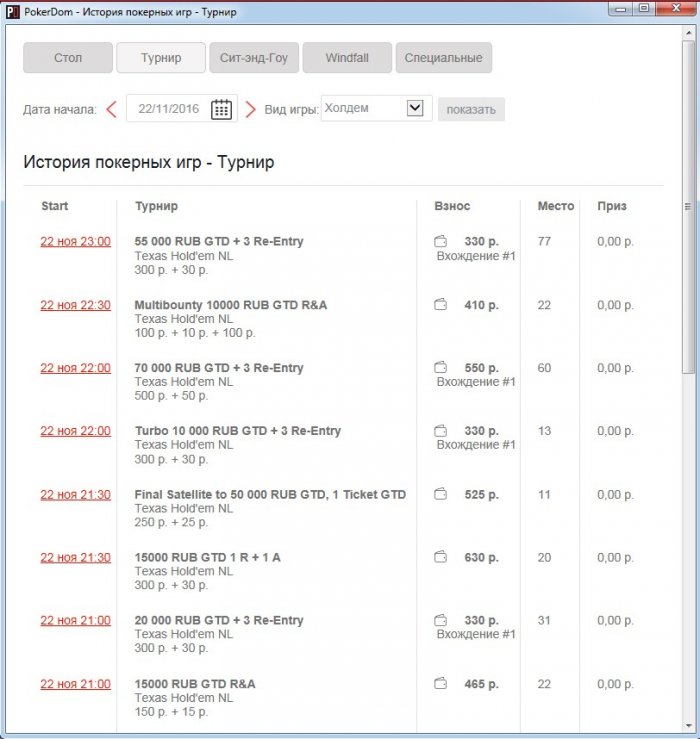The image size is (700, 739).
Task: Switch to the Специальные tab
Action: [444, 57]
